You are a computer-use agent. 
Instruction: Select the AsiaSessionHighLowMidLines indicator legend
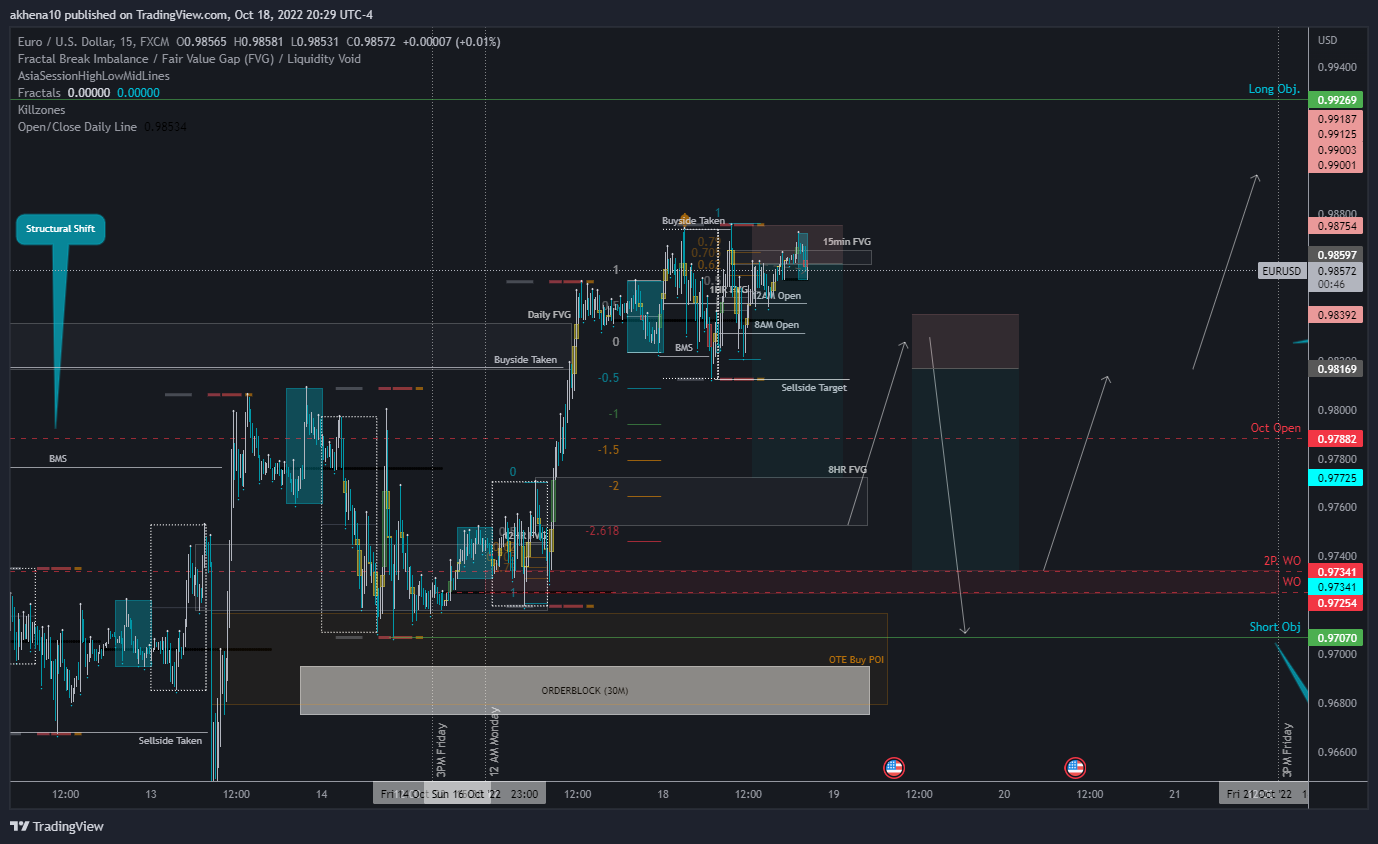tap(94, 76)
